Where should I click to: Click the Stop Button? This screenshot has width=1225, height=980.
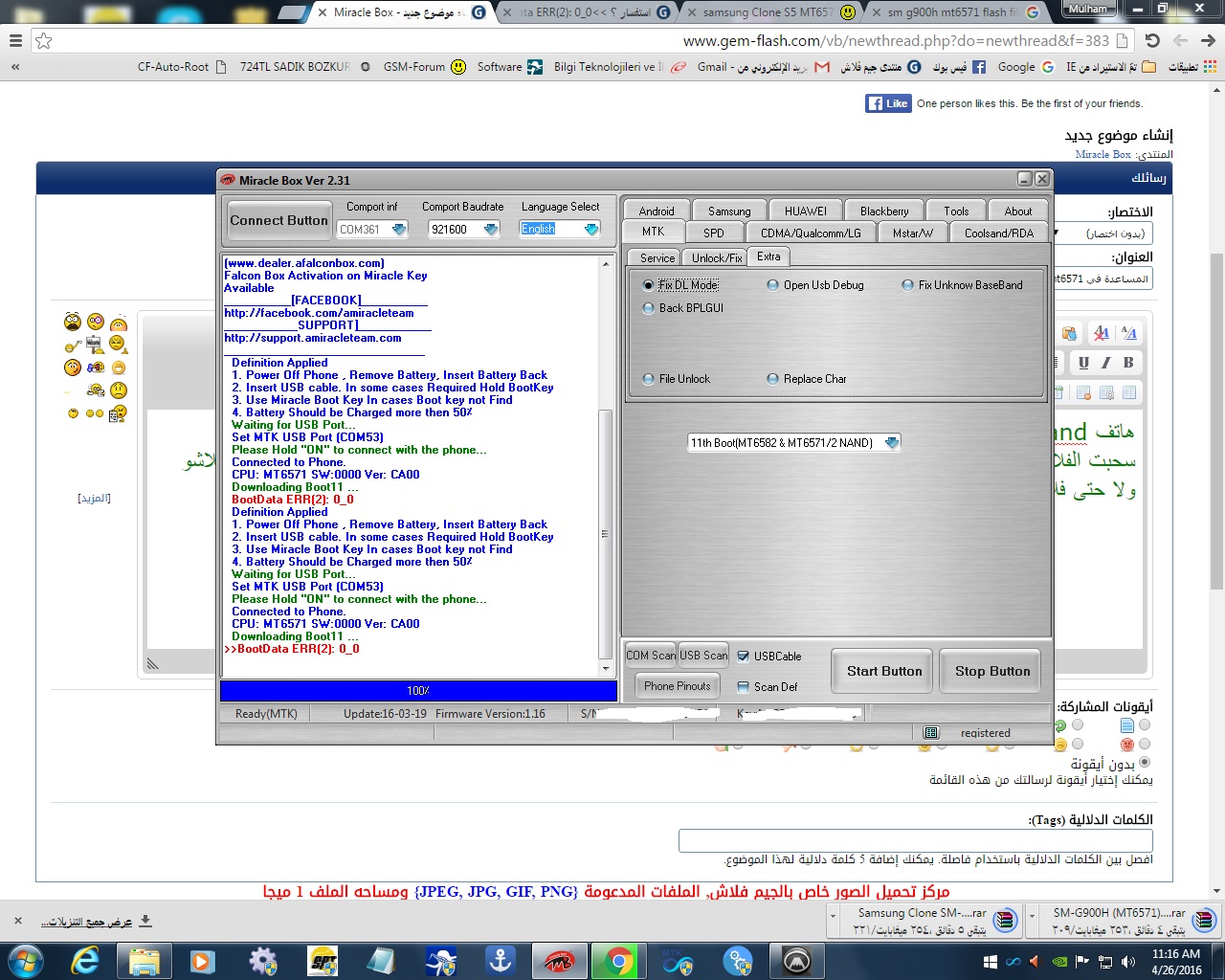(x=992, y=671)
